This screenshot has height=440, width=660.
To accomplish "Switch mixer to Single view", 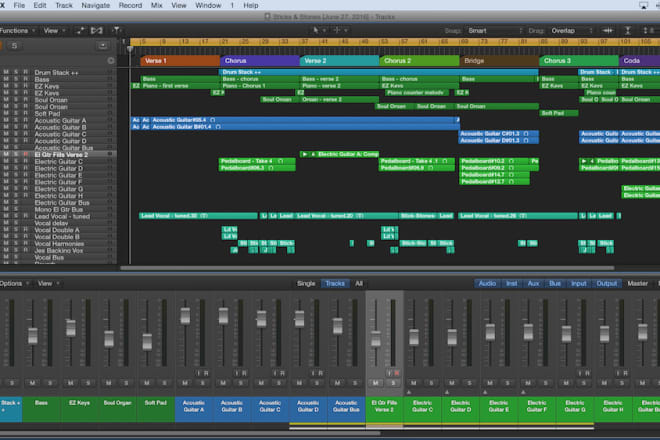I will (306, 283).
